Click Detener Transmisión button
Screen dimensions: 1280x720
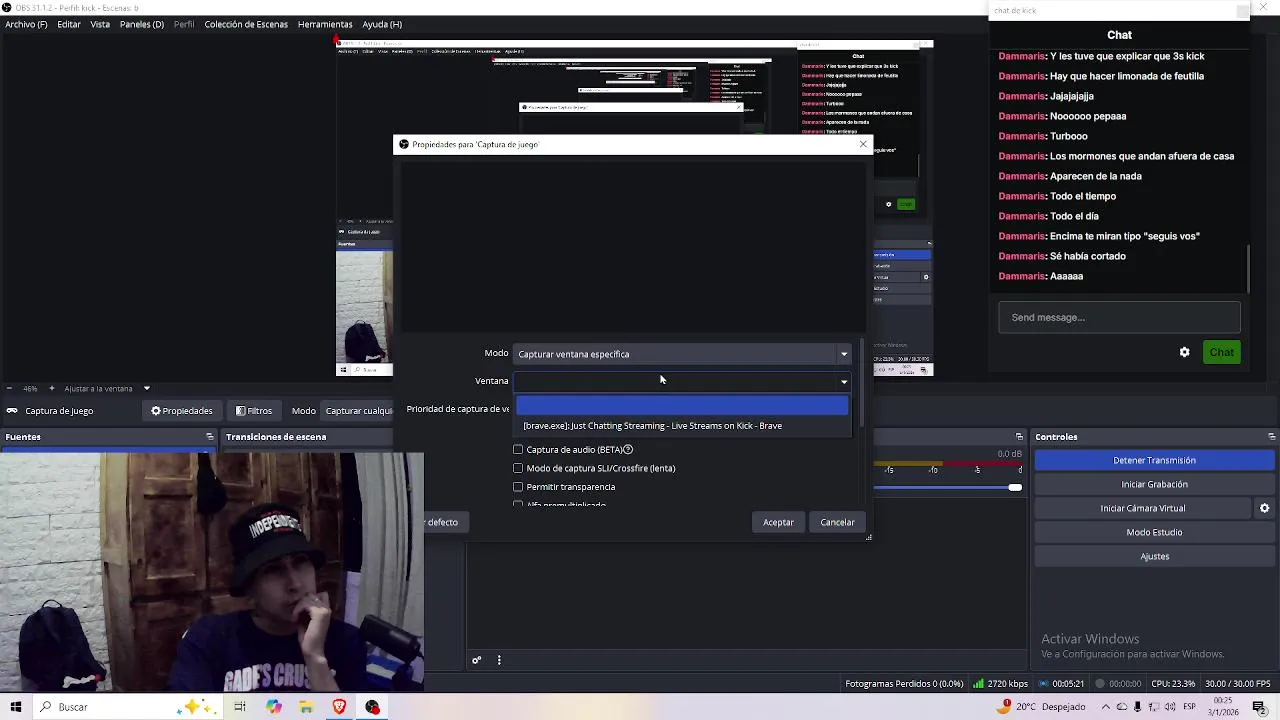(1154, 460)
